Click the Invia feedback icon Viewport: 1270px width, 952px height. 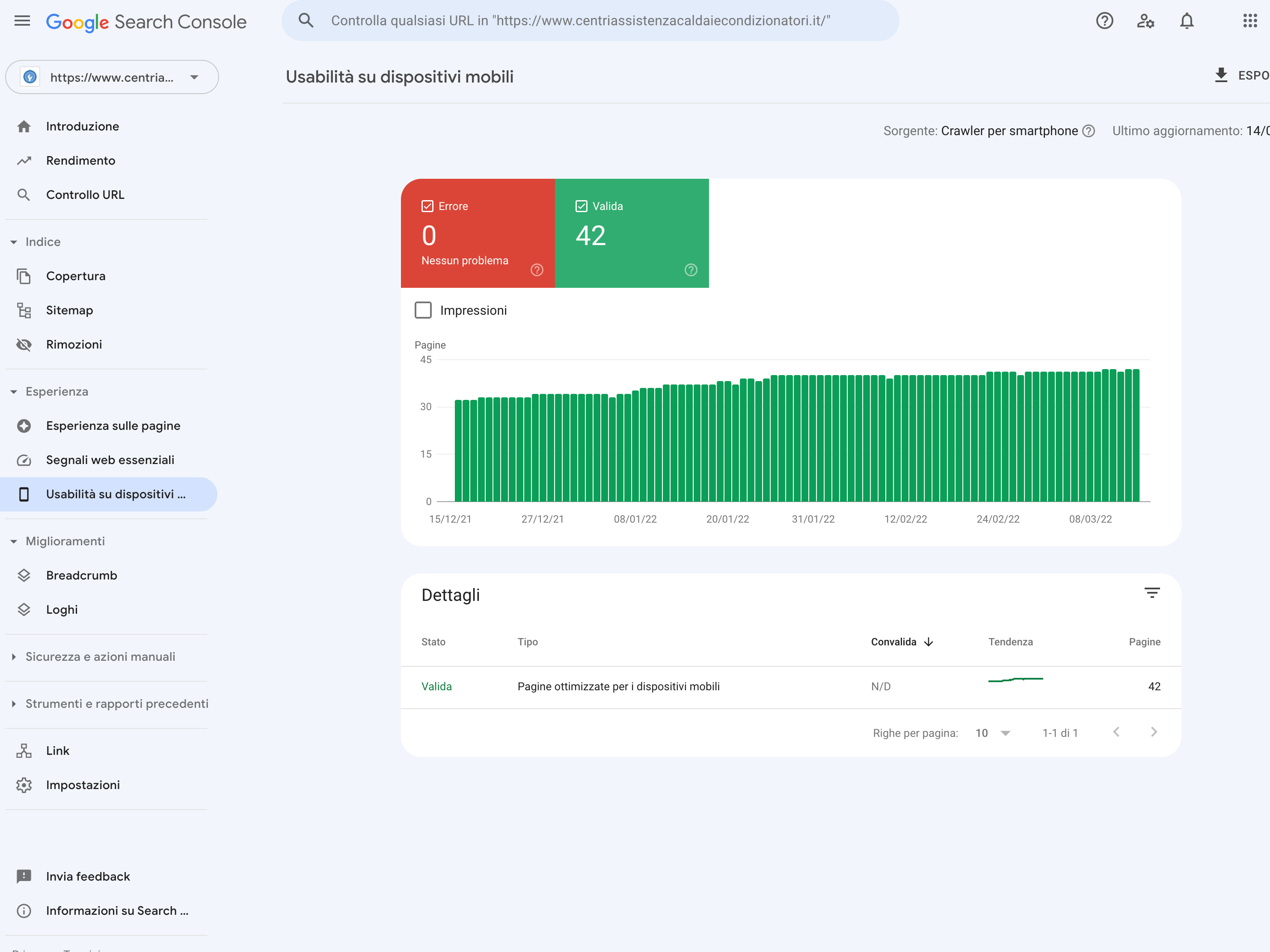24,876
